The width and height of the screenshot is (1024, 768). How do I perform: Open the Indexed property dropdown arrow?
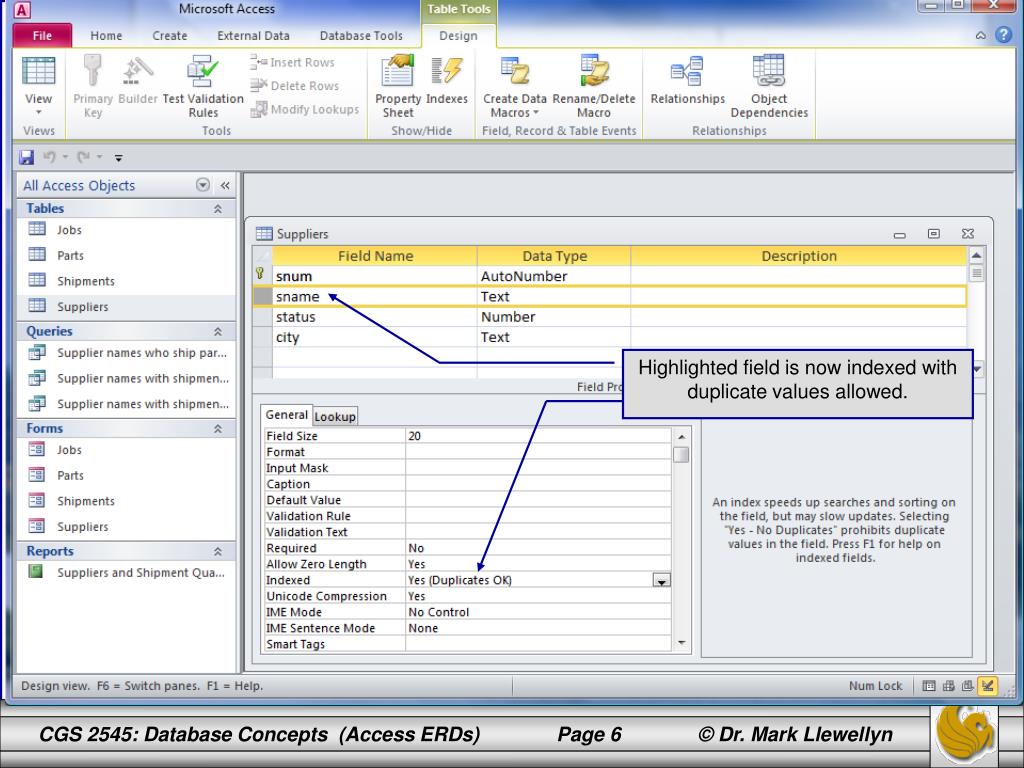[662, 581]
